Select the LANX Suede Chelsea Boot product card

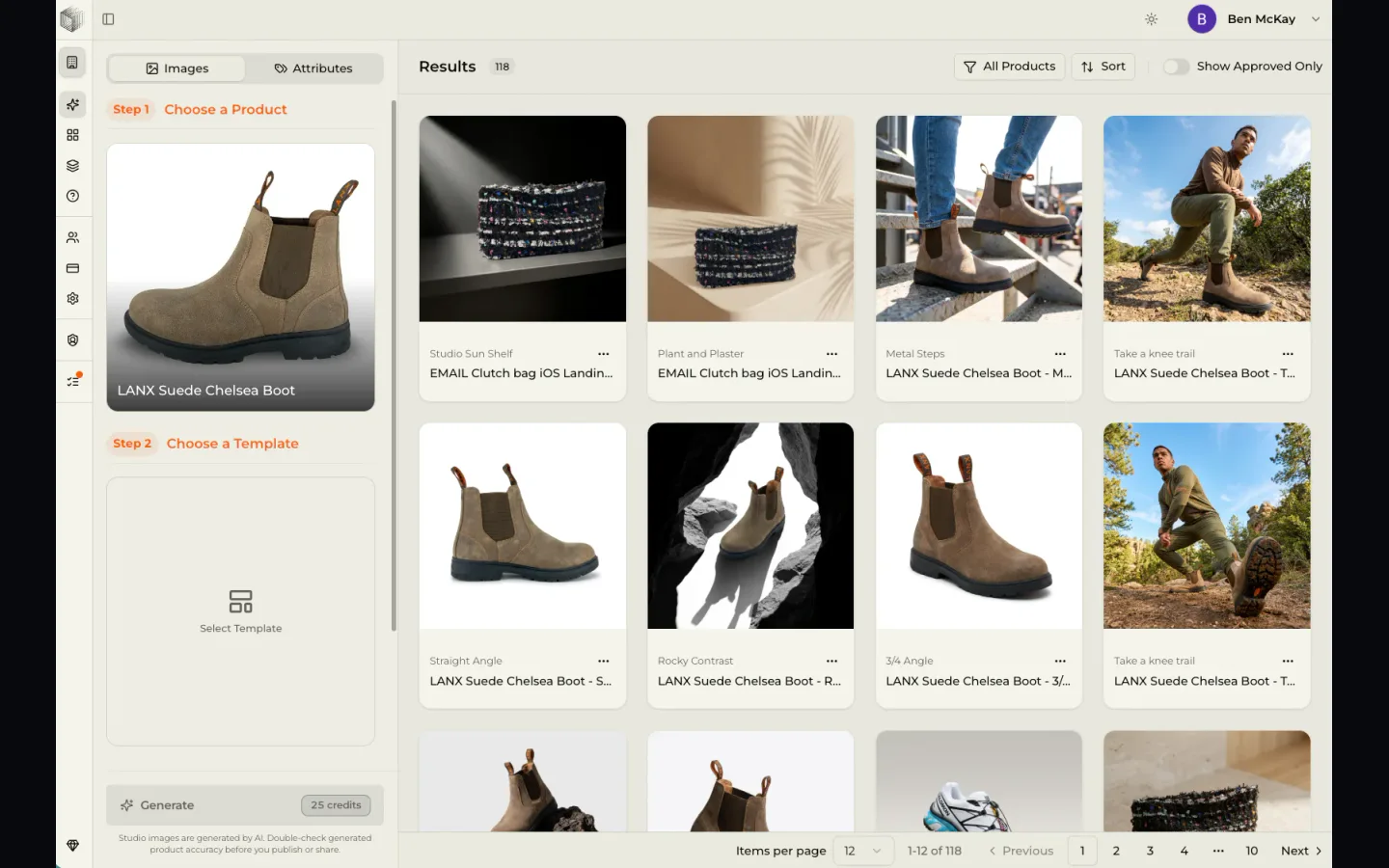click(240, 278)
